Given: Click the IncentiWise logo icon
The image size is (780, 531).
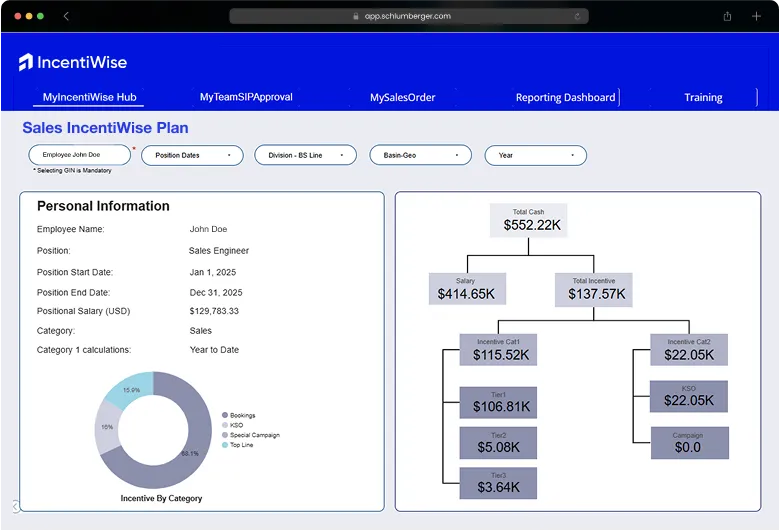Looking at the screenshot, I should (26, 62).
